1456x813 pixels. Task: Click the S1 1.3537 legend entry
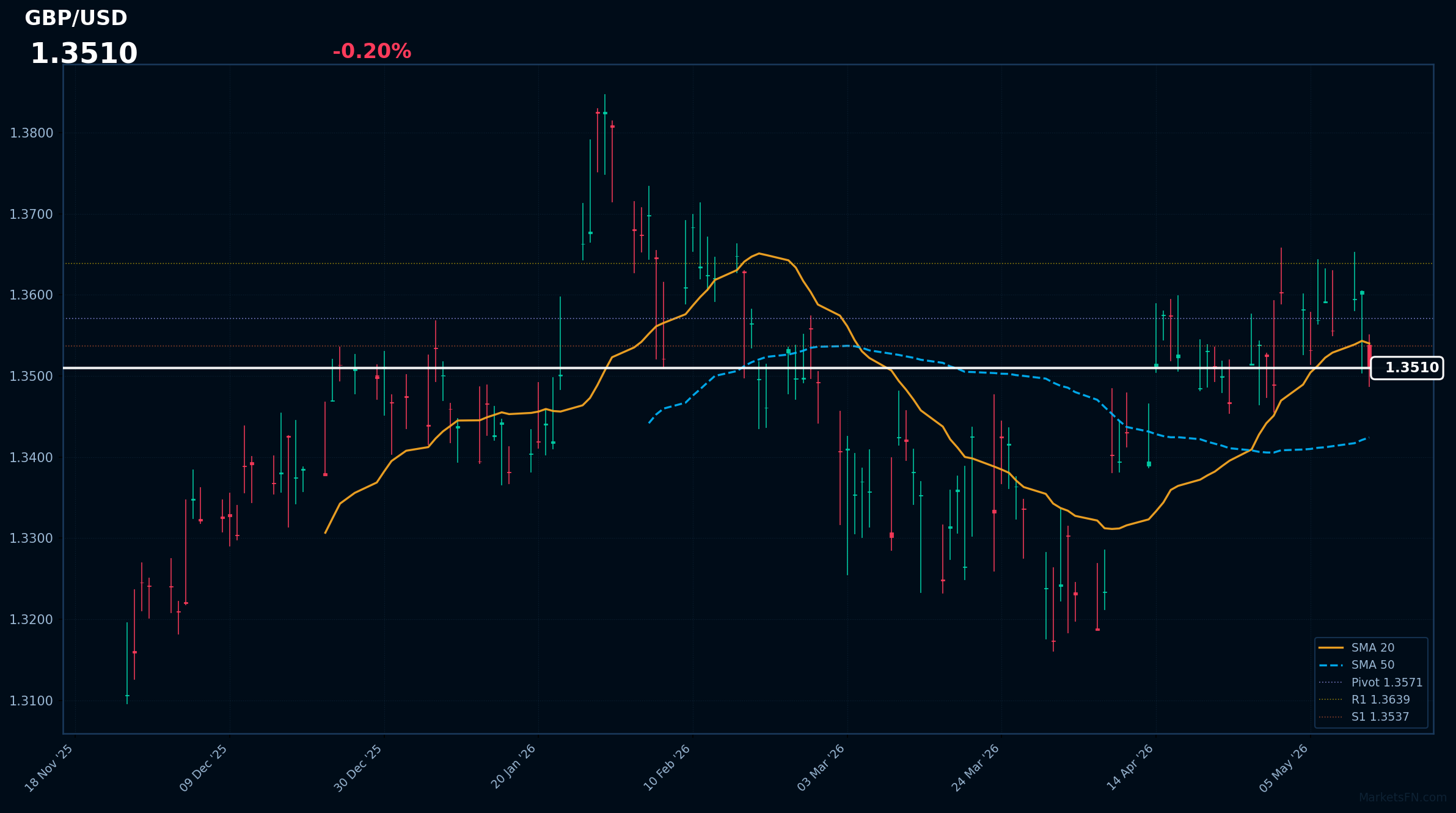(1364, 717)
